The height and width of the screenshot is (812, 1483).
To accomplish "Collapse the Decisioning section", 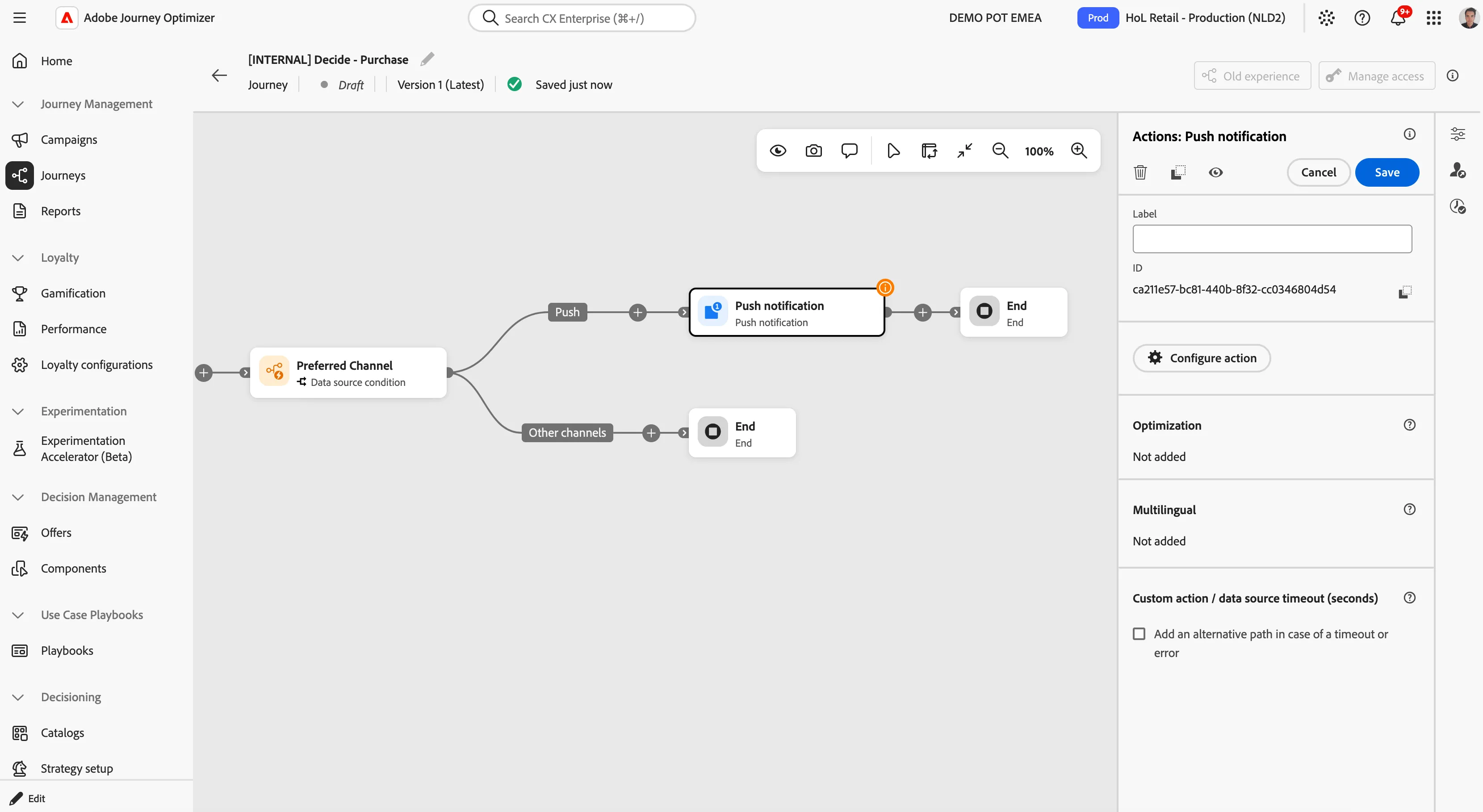I will (18, 698).
